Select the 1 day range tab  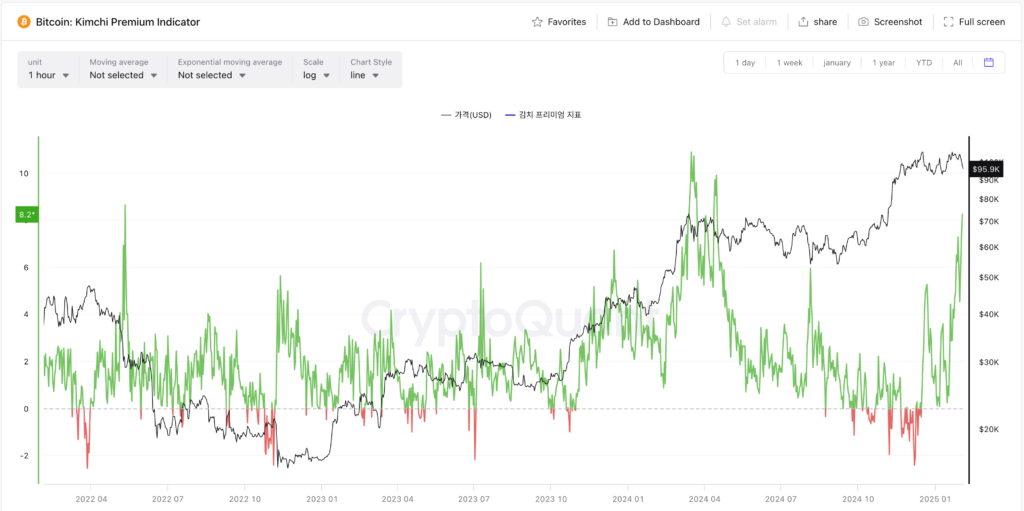pos(744,63)
